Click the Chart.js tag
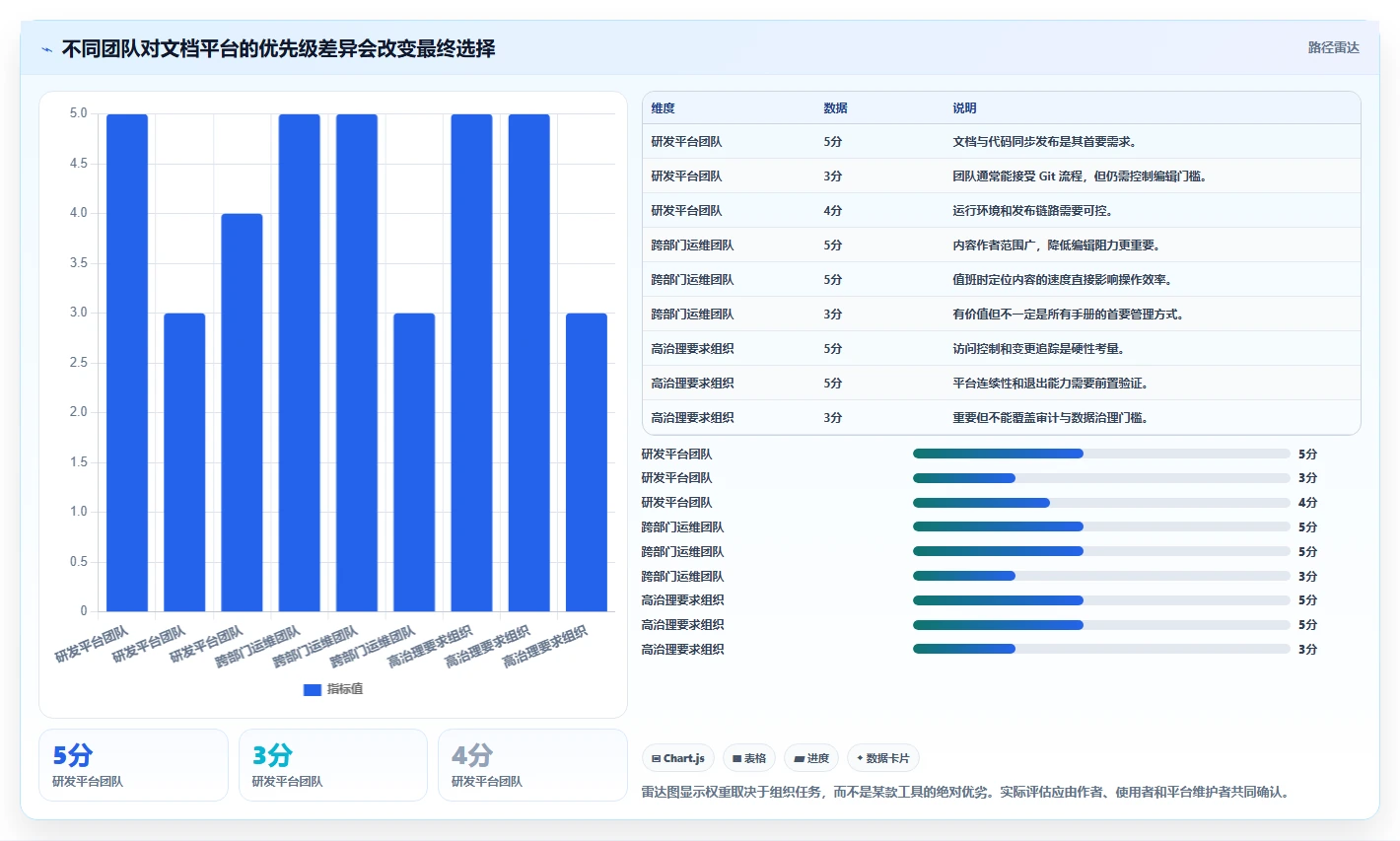The height and width of the screenshot is (841, 1400). pos(678,758)
